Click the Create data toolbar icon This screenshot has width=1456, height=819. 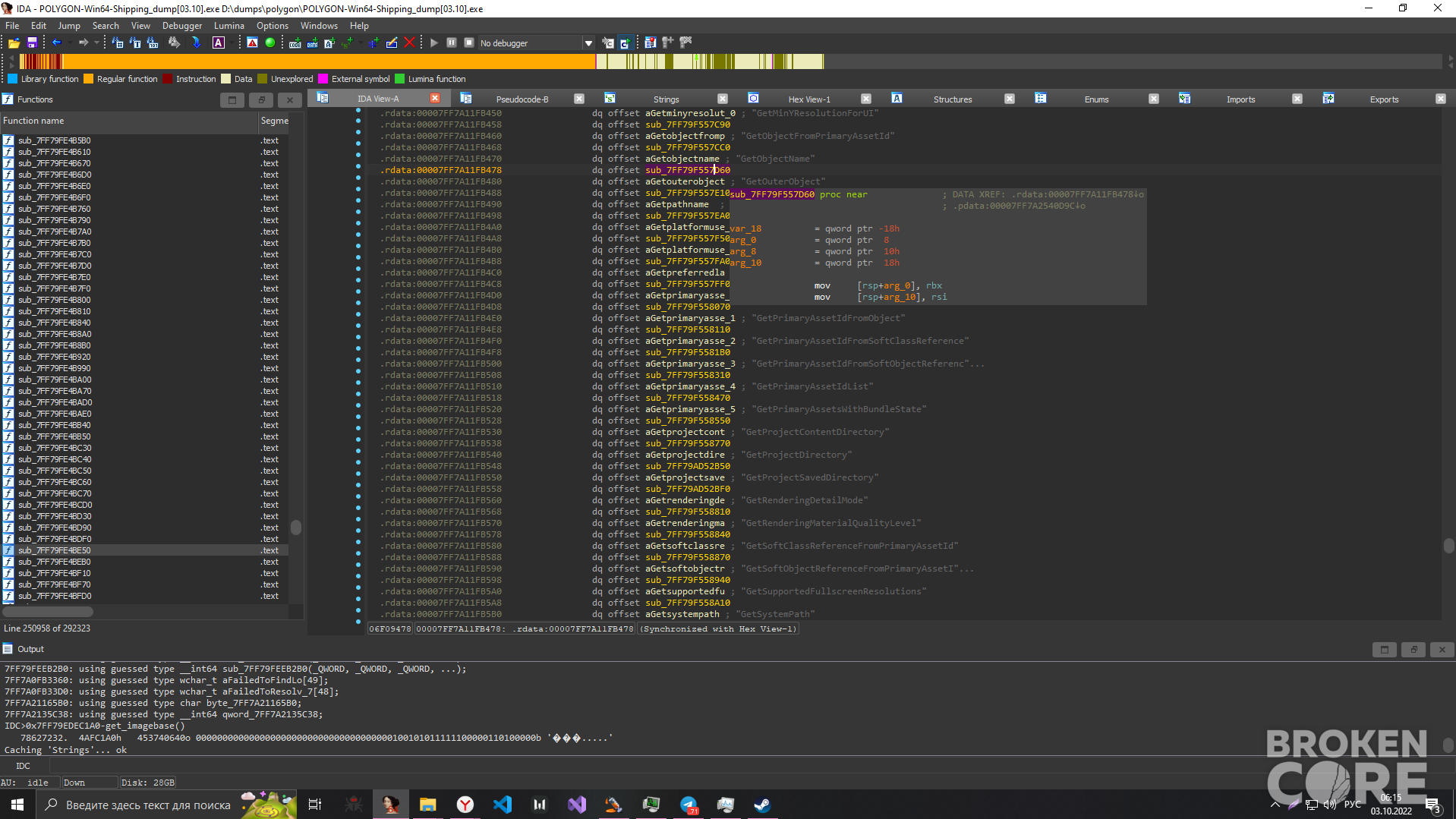[x=312, y=43]
